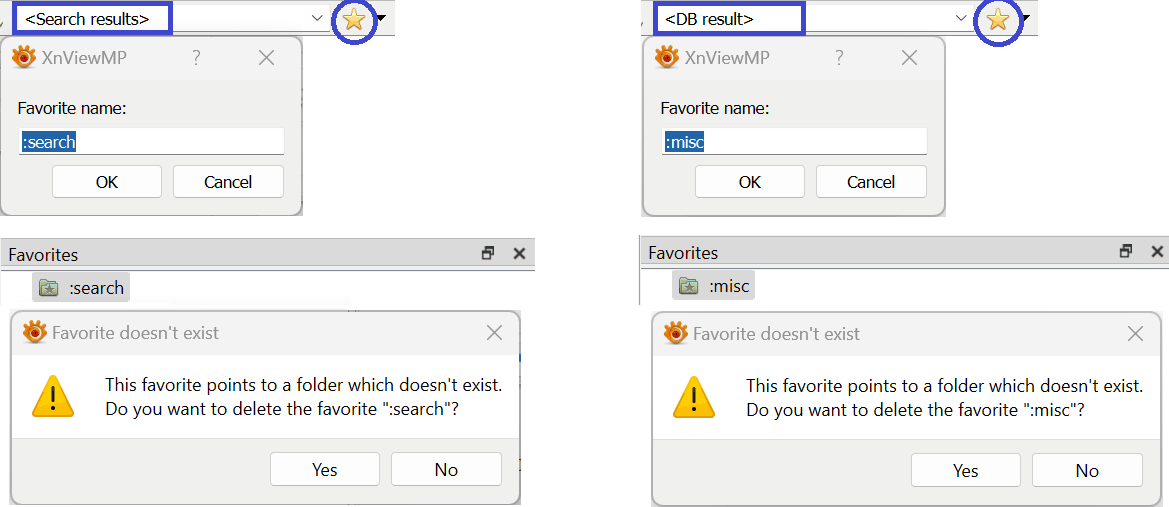Cancel the :misc favorite name dialog
1169x507 pixels.
[x=871, y=182]
